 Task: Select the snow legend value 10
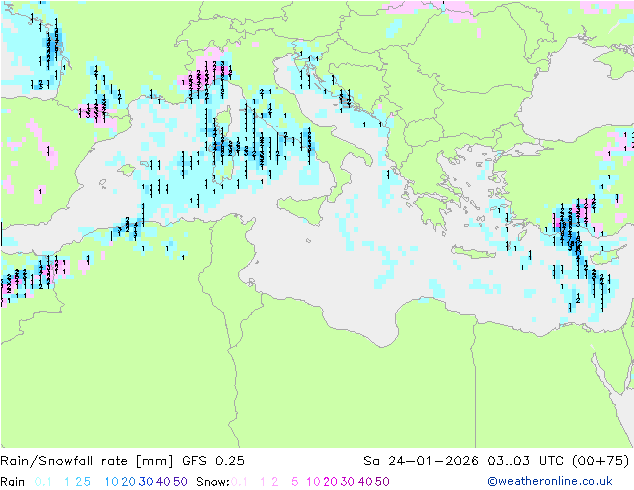(x=313, y=482)
